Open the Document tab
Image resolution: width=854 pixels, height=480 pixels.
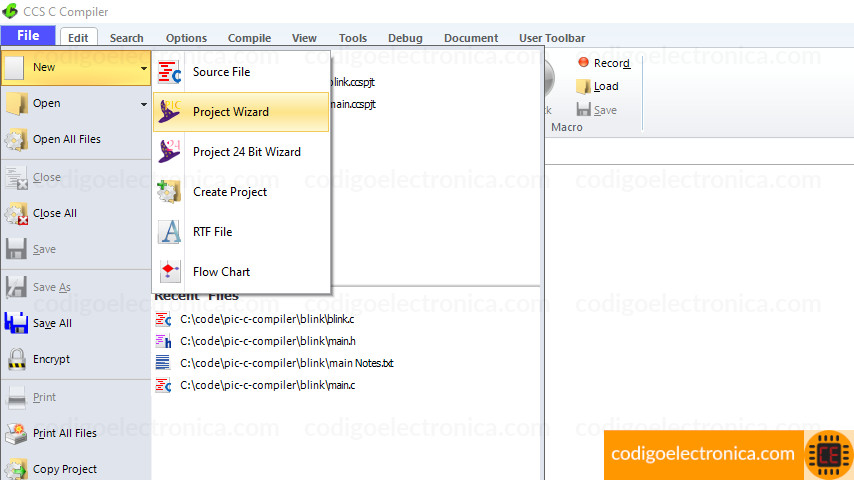tap(471, 38)
